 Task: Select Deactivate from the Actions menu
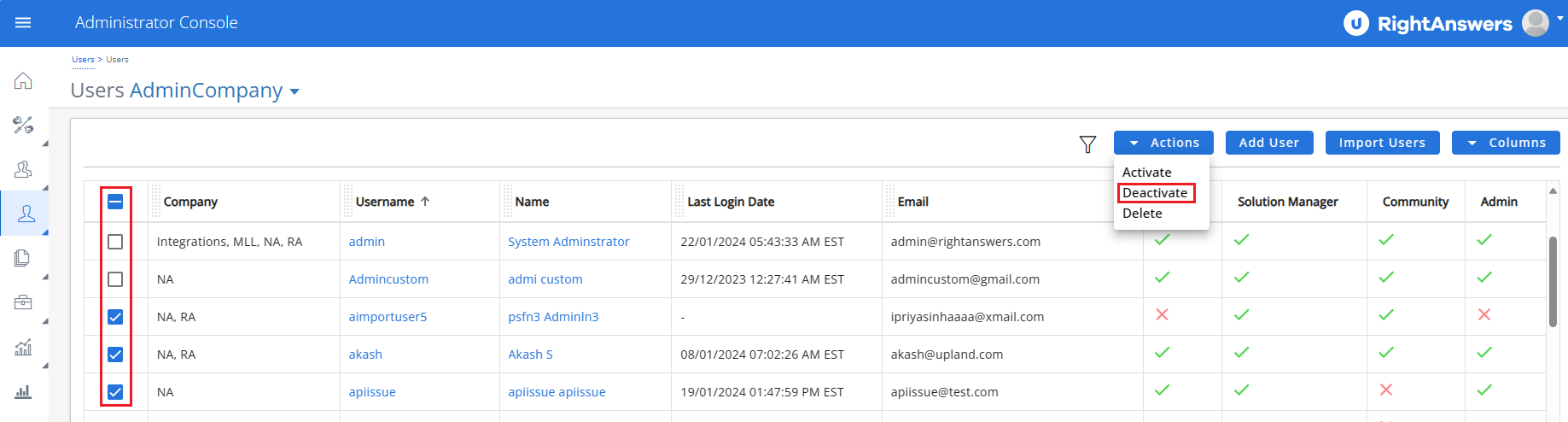(x=1155, y=193)
